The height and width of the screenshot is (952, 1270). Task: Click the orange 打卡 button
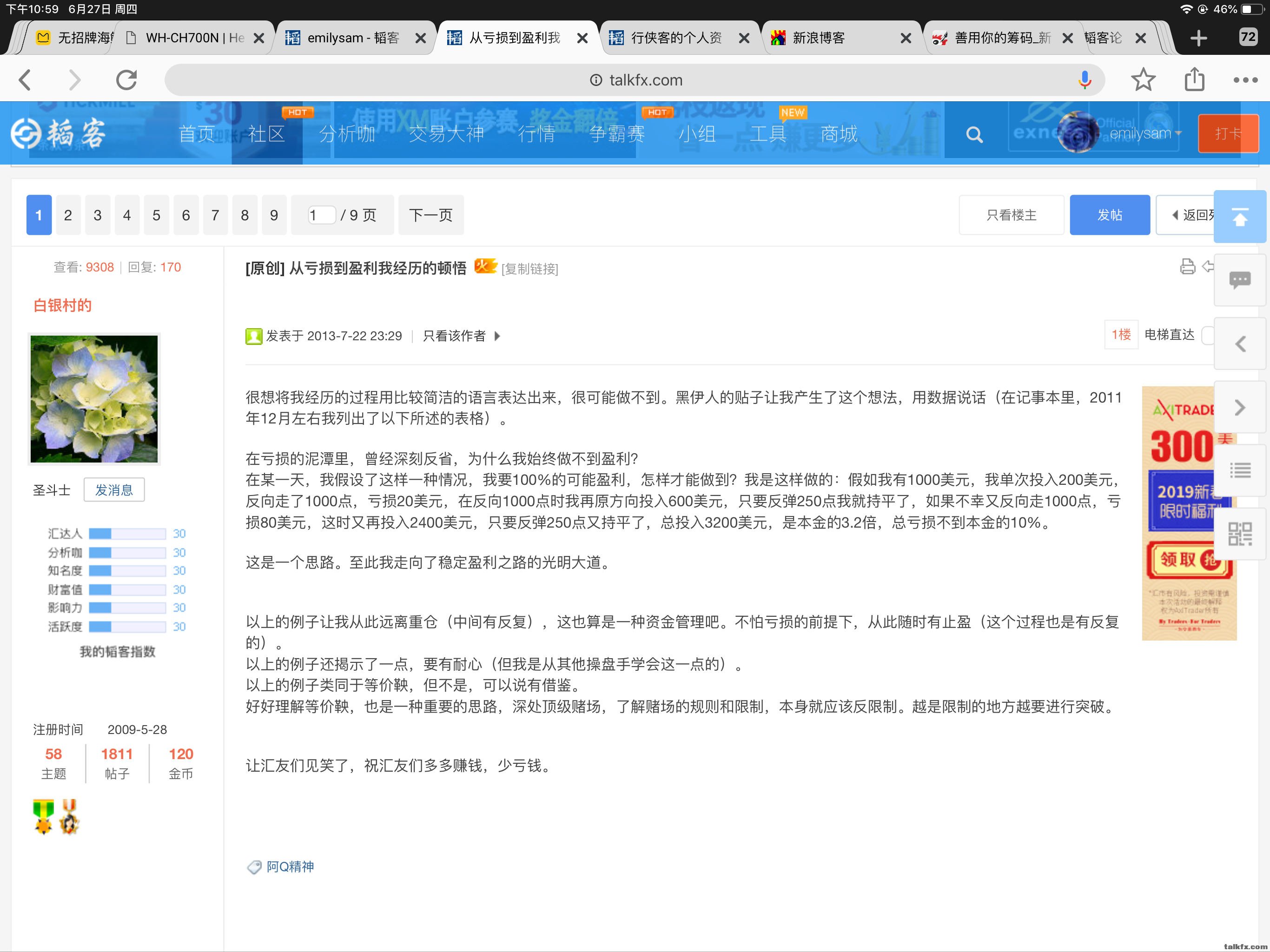click(x=1228, y=133)
